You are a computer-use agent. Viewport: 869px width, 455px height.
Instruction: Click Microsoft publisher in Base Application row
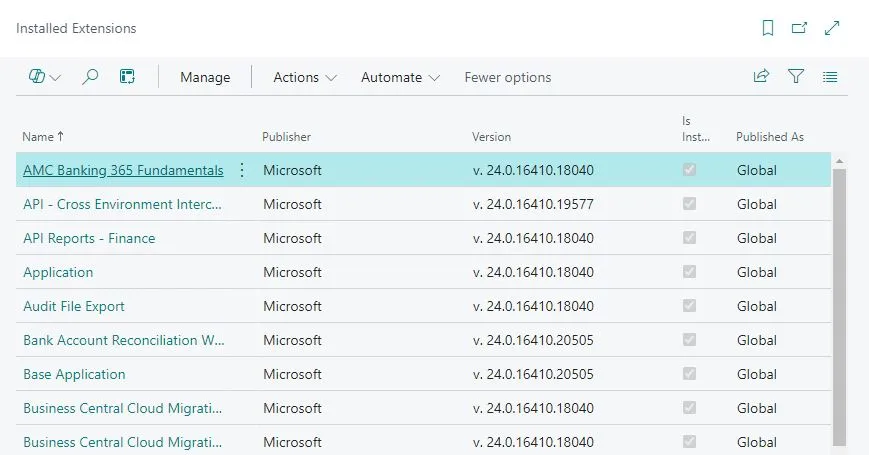(x=292, y=374)
